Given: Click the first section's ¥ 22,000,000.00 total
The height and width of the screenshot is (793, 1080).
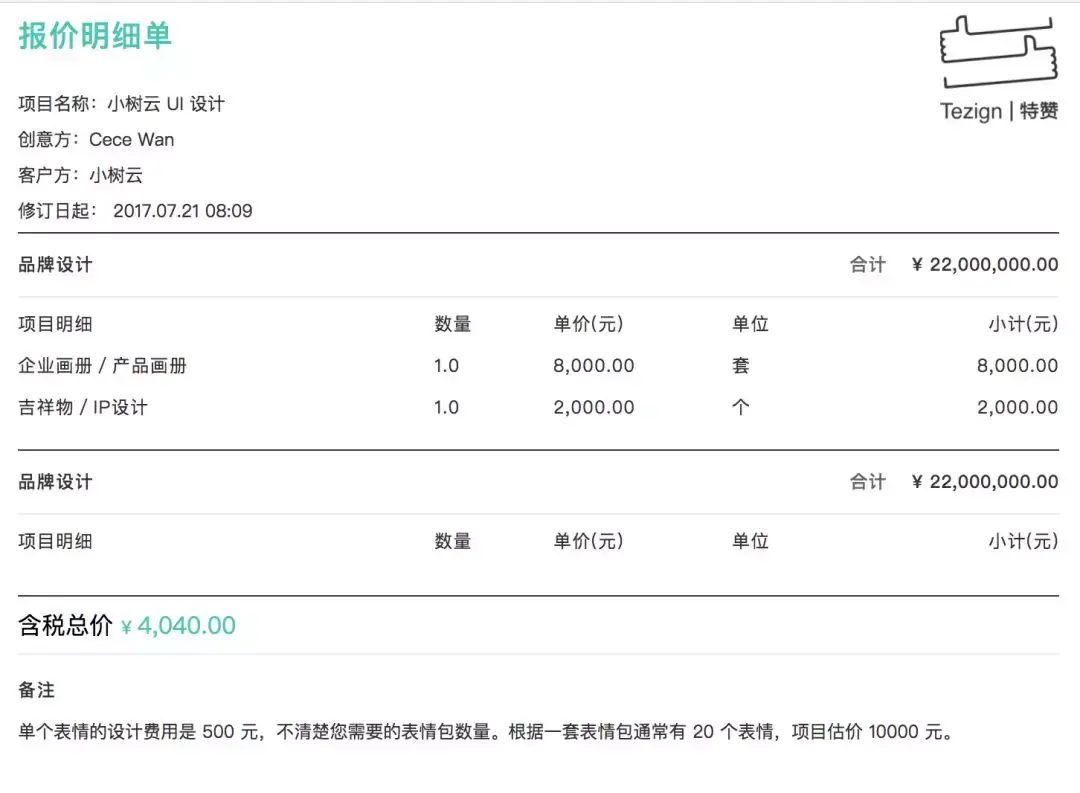Looking at the screenshot, I should (x=984, y=265).
